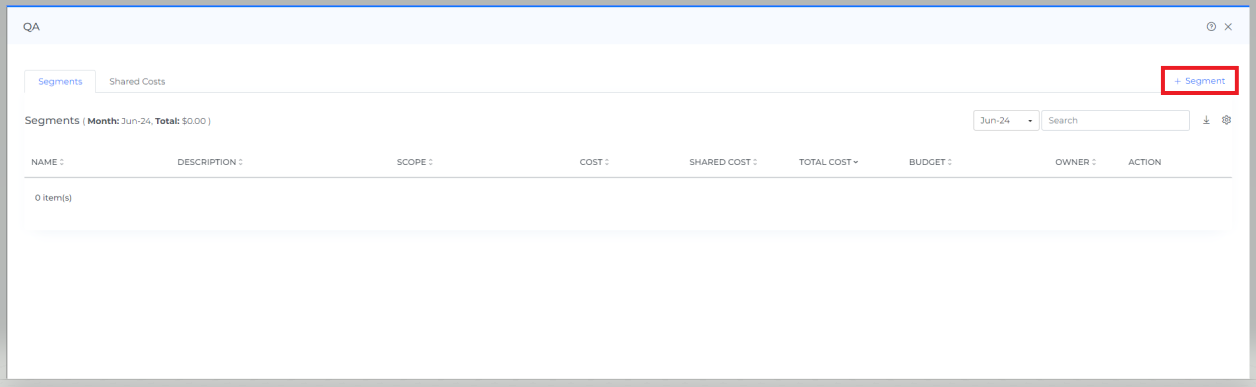Click the help question mark icon

1211,27
